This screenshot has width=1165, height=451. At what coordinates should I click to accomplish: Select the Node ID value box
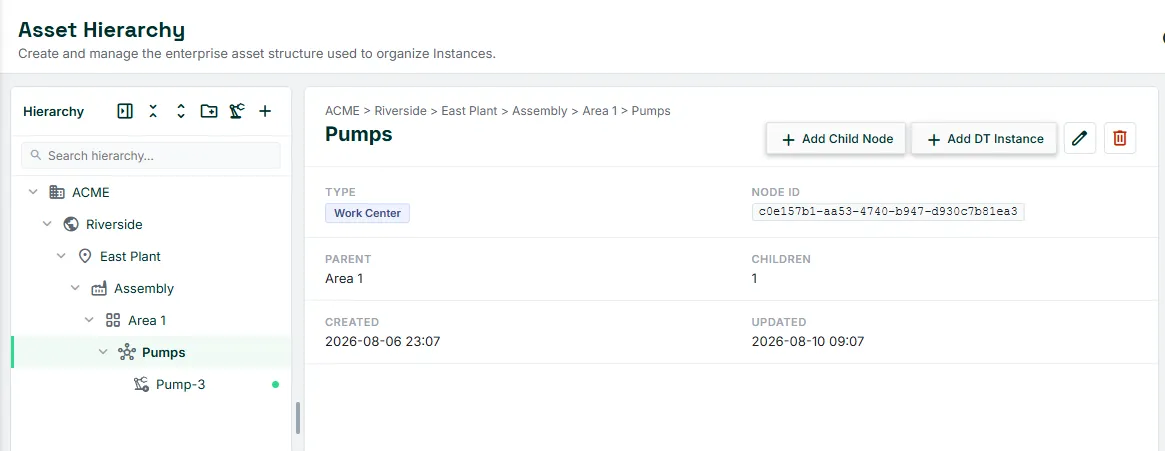point(889,212)
